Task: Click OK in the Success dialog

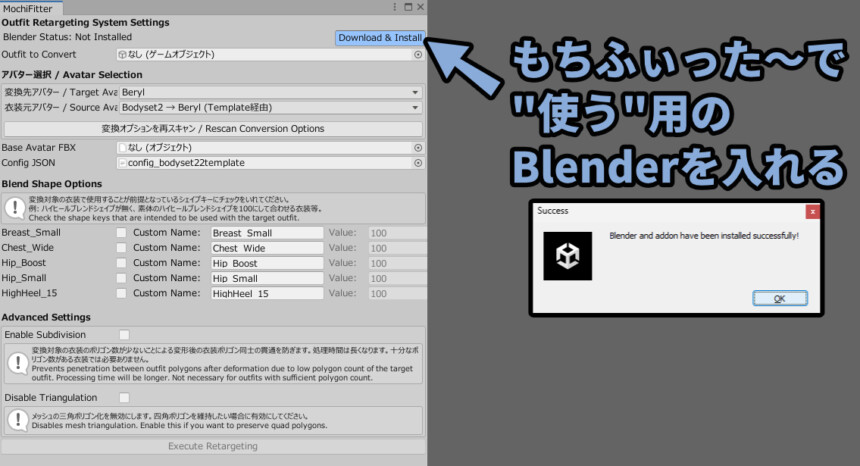Action: pos(778,298)
